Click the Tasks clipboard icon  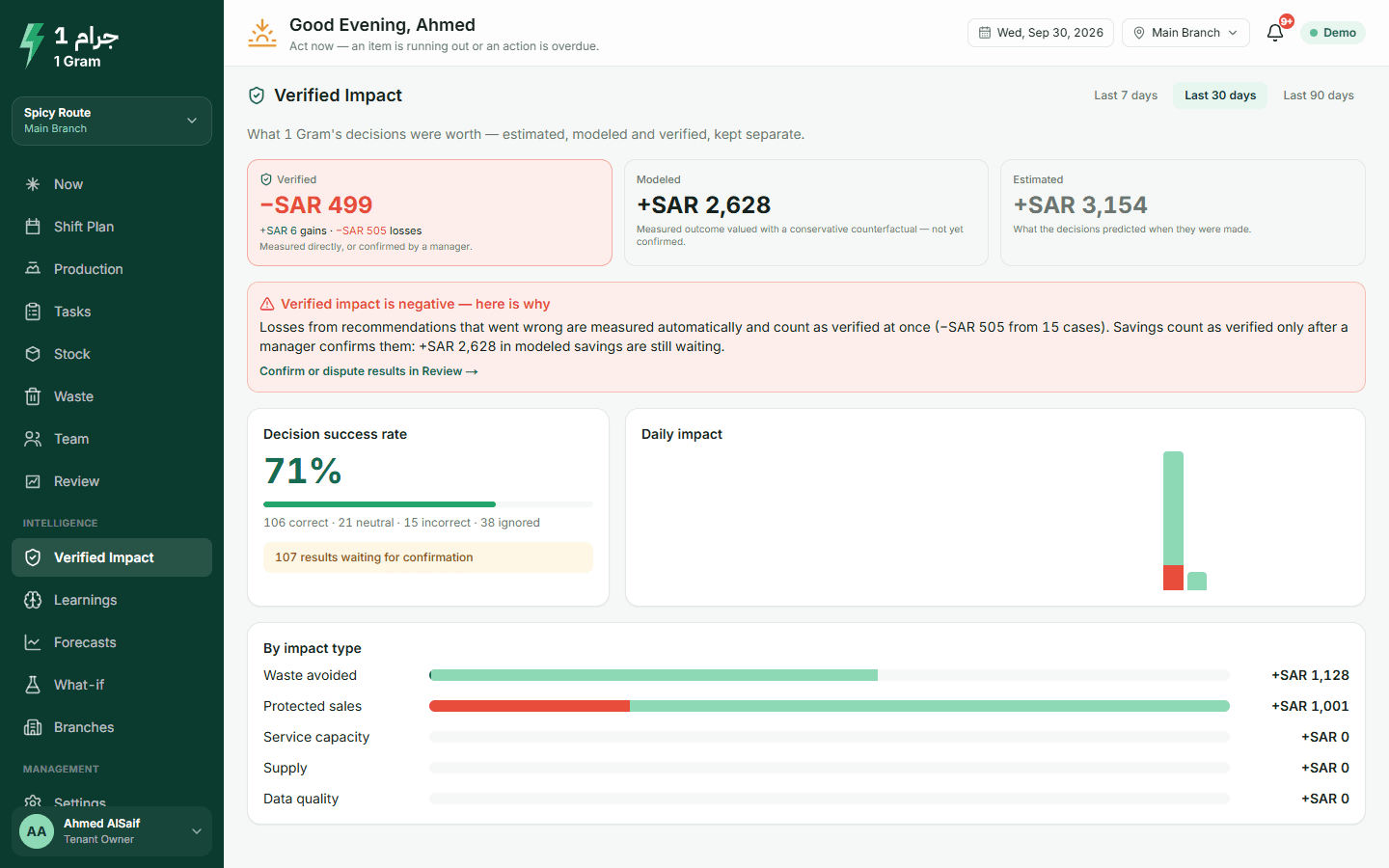33,312
